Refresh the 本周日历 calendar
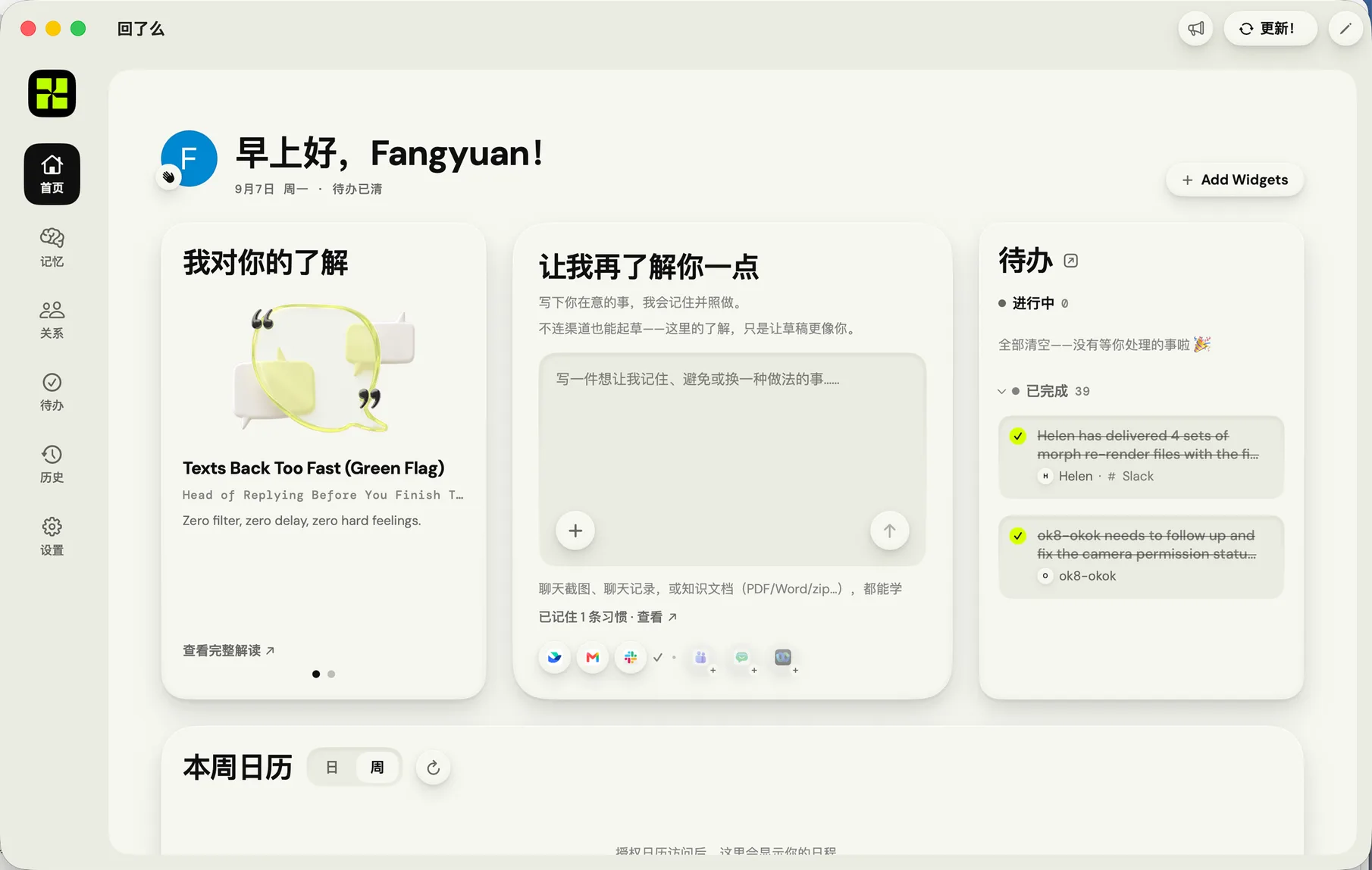This screenshot has height=870, width=1372. coord(434,768)
